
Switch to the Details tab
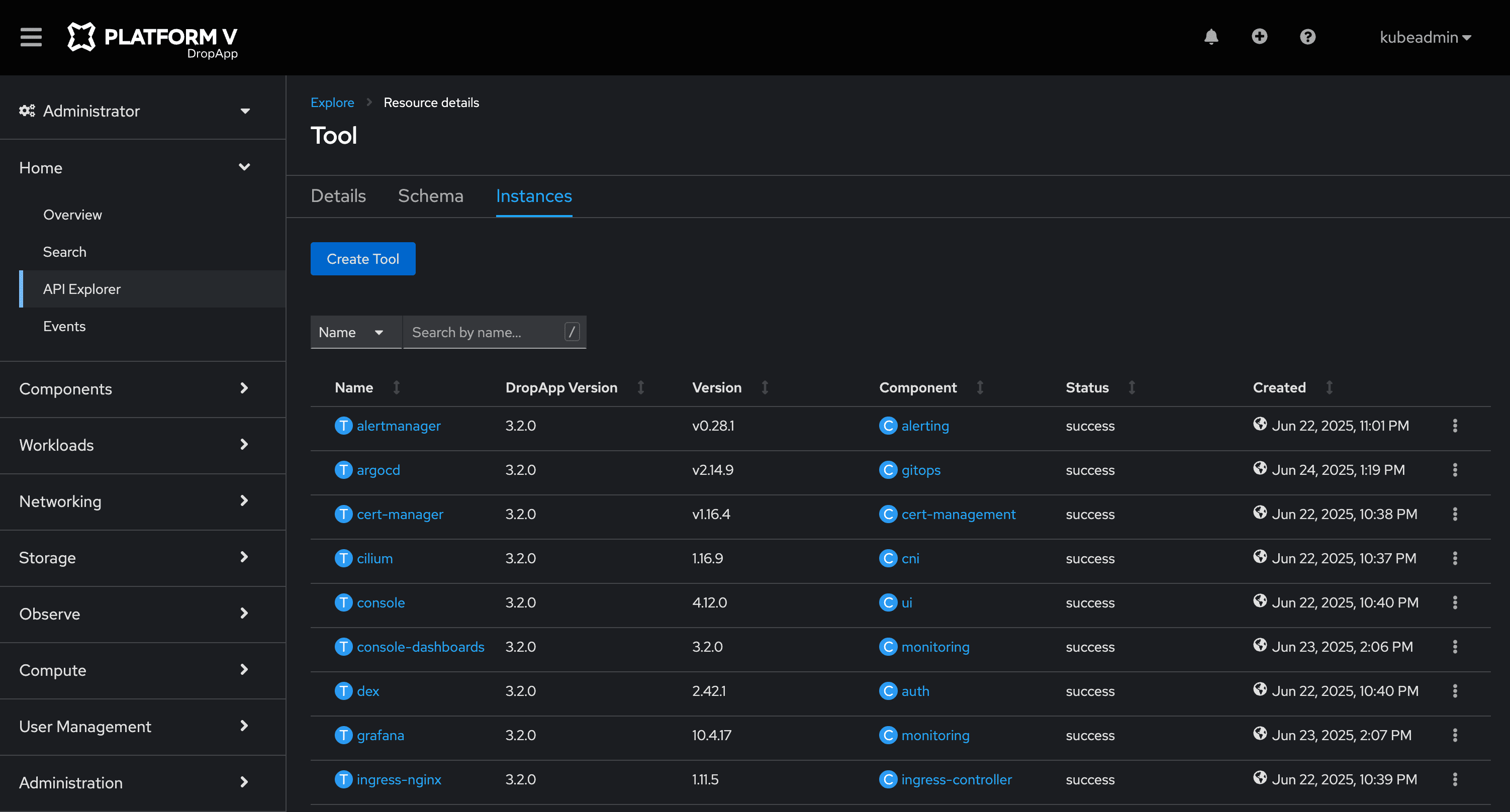coord(338,195)
